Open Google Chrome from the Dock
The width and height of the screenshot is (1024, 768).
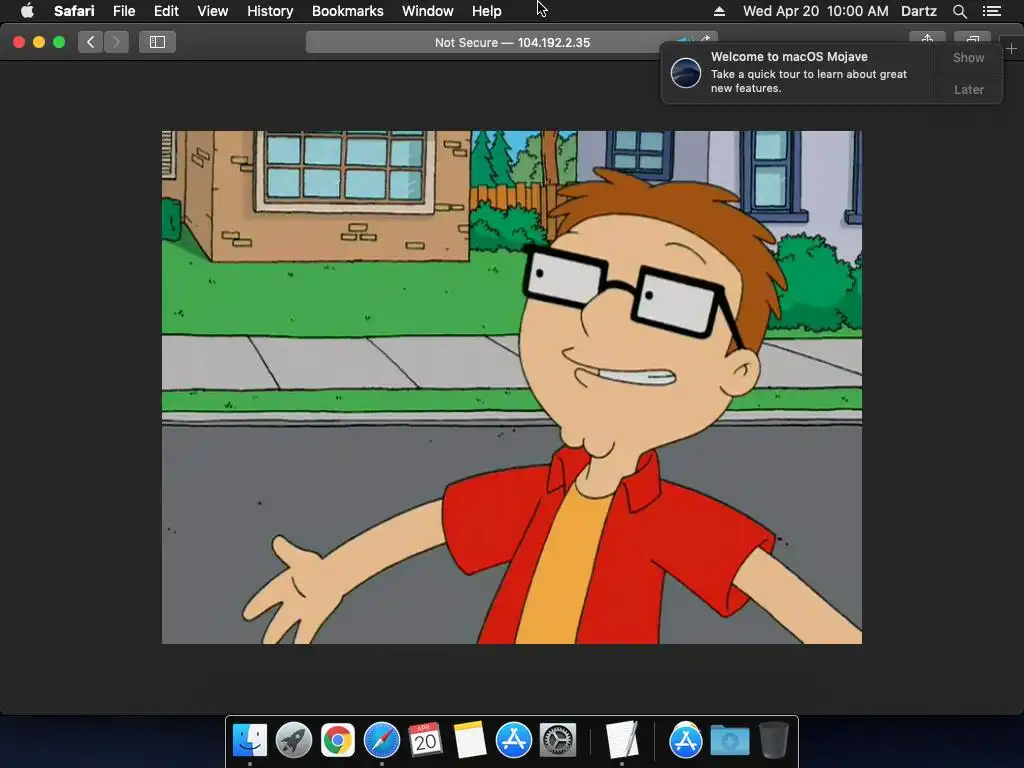coord(338,741)
